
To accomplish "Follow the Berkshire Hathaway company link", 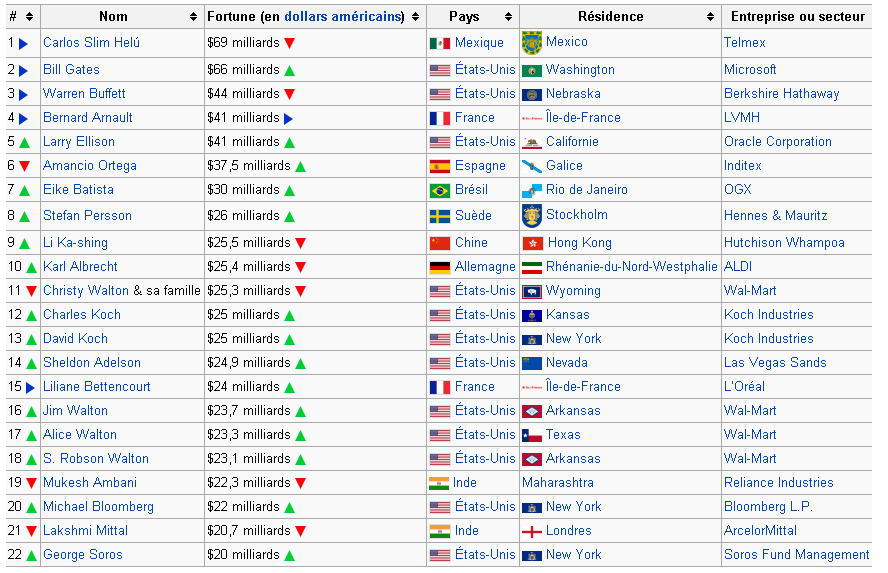I will tap(781, 94).
